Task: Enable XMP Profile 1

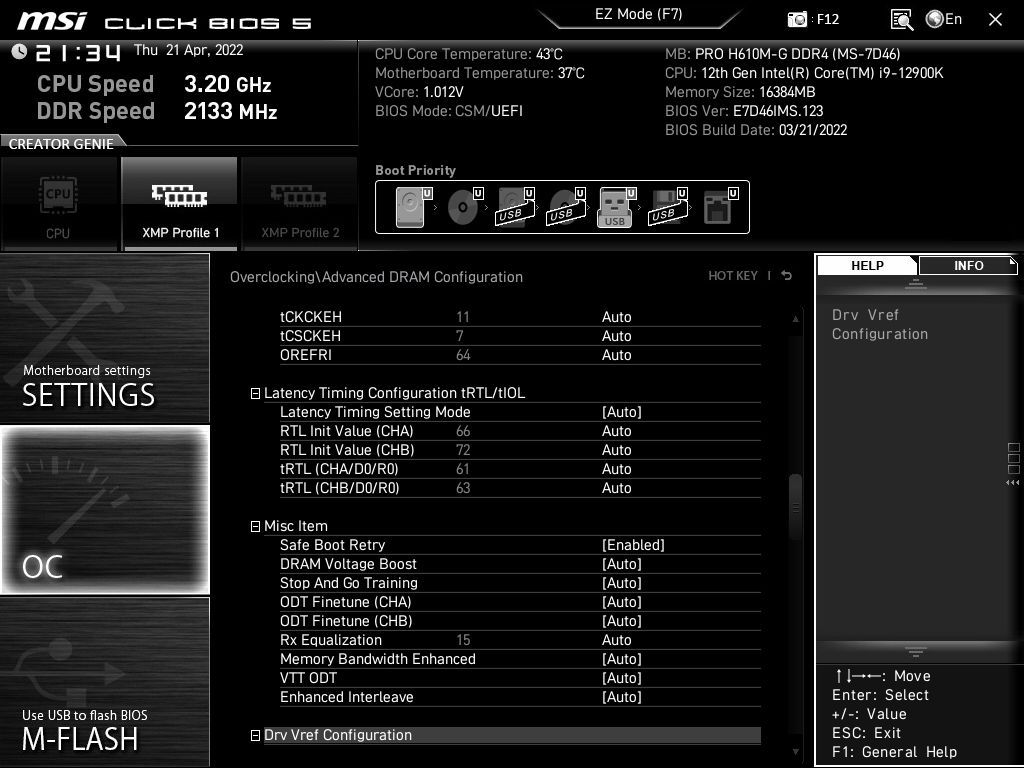Action: click(180, 204)
